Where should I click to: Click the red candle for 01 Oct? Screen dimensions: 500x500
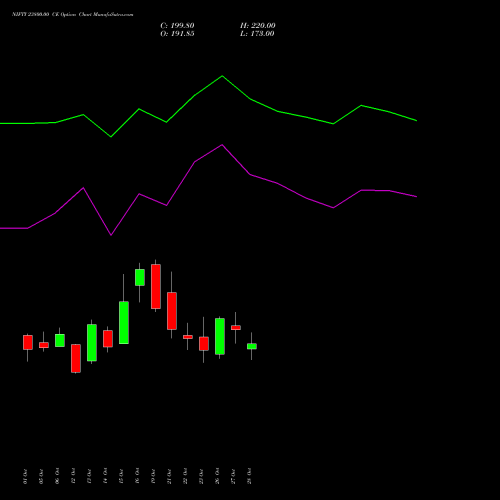pos(28,342)
